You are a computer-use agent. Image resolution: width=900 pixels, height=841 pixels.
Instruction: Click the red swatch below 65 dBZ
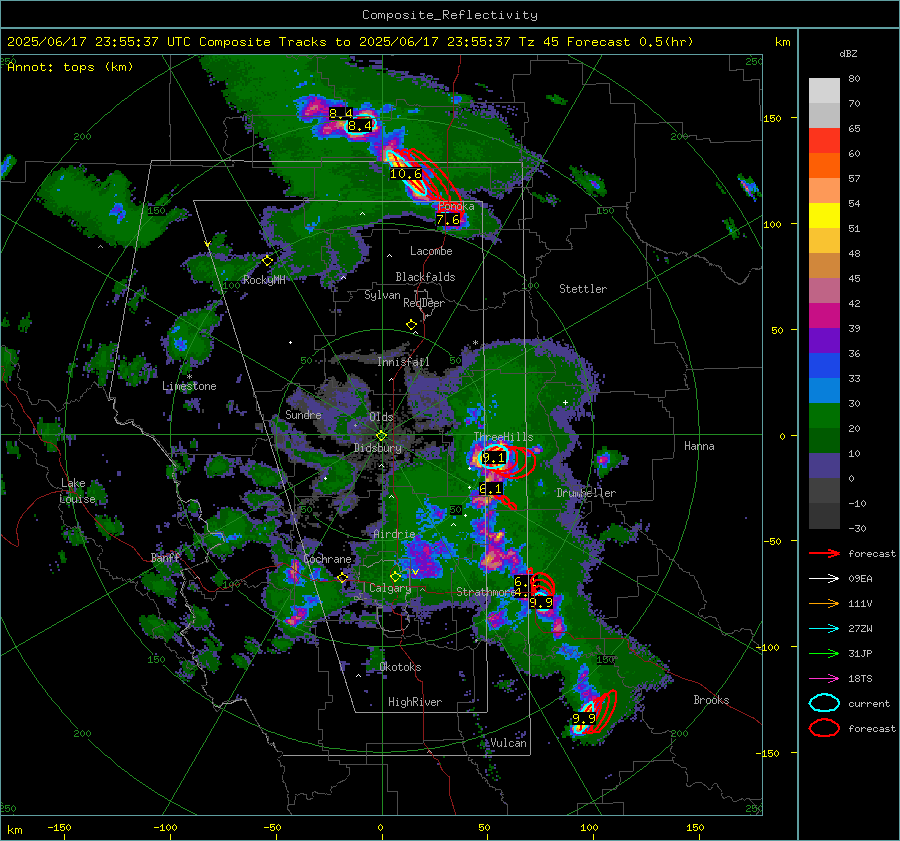pyautogui.click(x=824, y=141)
